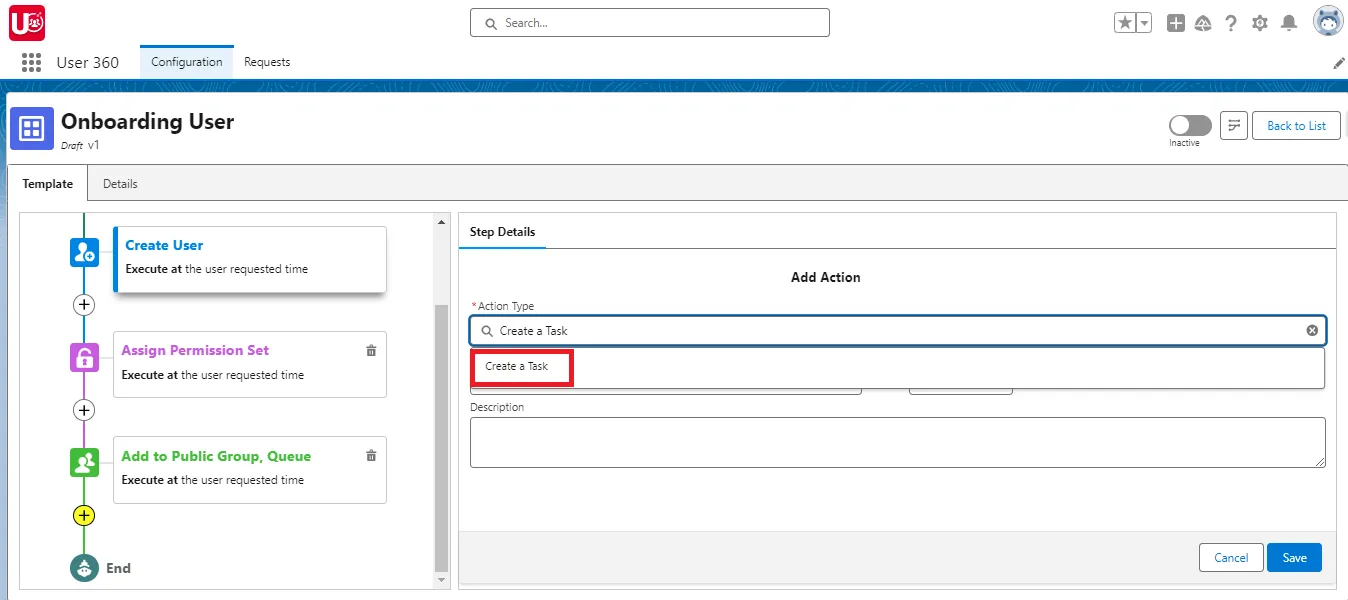This screenshot has width=1348, height=600.
Task: Activate the Inactive toggle
Action: tap(1188, 124)
